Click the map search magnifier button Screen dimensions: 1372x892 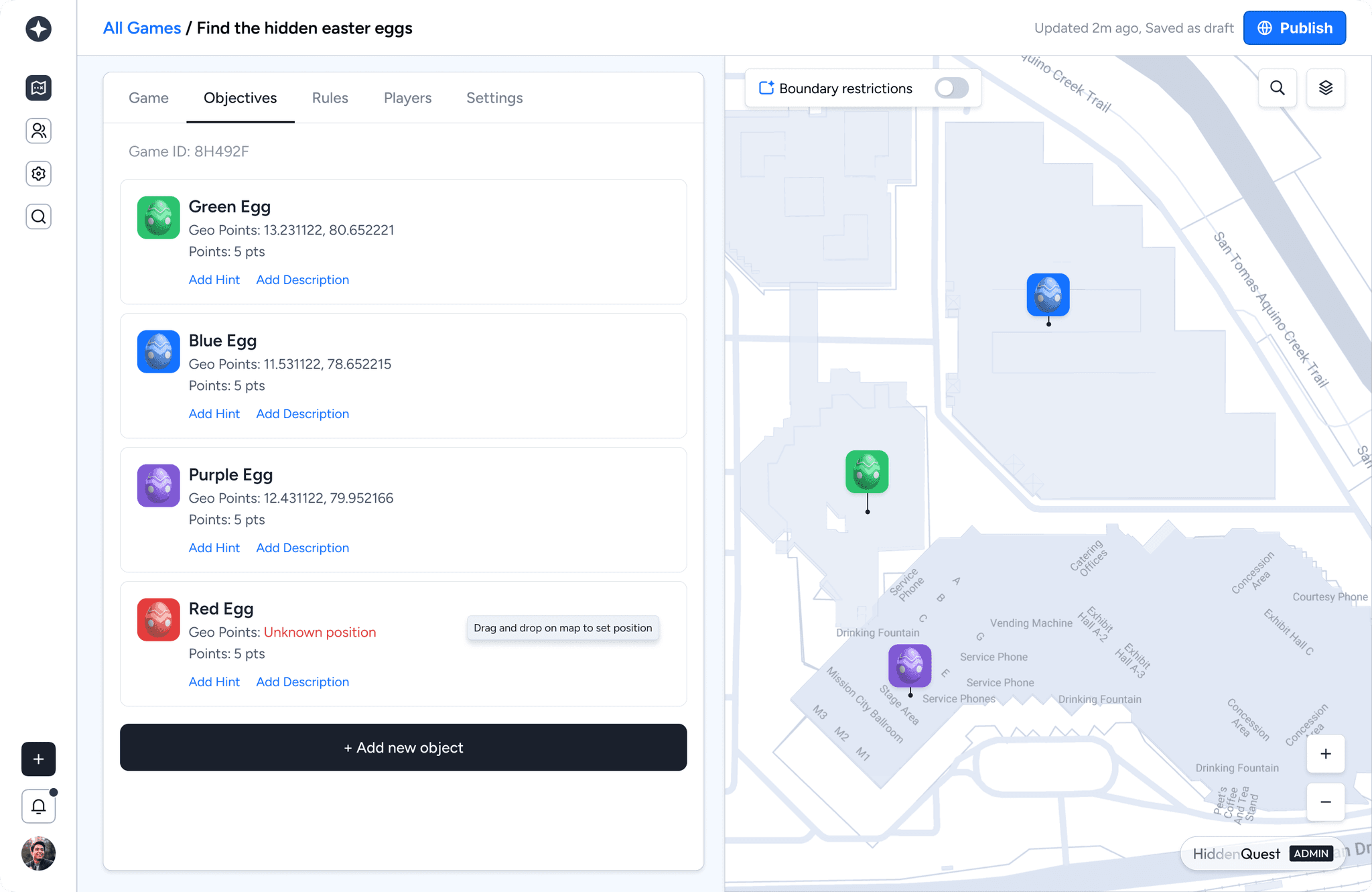coord(1277,88)
